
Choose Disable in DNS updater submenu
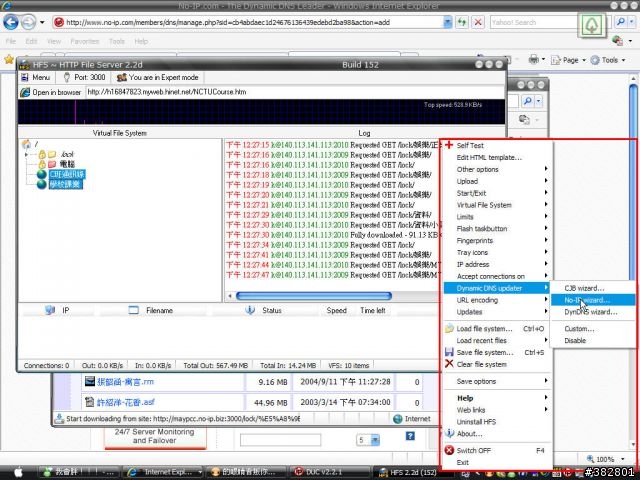tap(593, 340)
